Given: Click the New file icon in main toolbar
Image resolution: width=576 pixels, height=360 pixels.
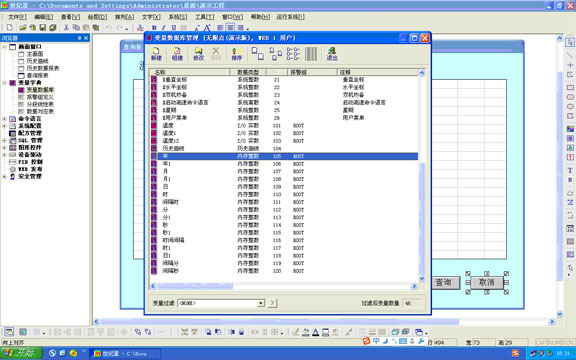Looking at the screenshot, I should pos(10,27).
